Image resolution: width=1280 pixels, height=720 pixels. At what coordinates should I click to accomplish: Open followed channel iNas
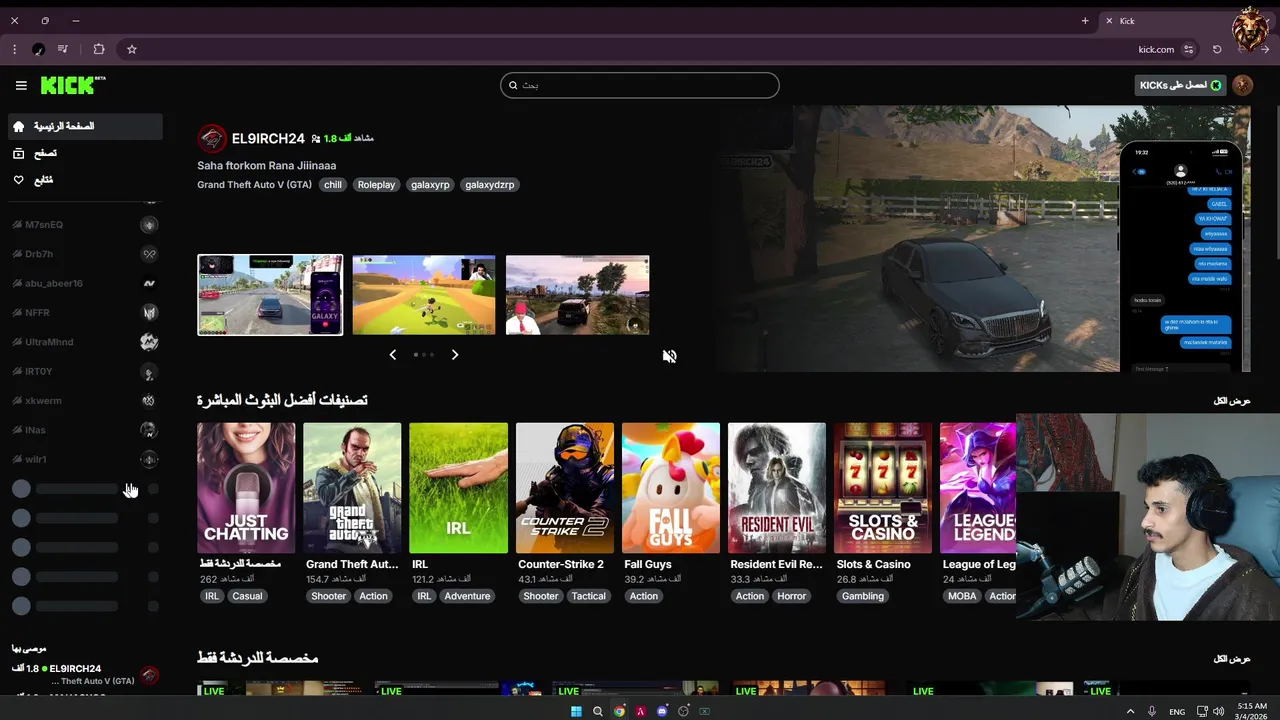tap(85, 430)
